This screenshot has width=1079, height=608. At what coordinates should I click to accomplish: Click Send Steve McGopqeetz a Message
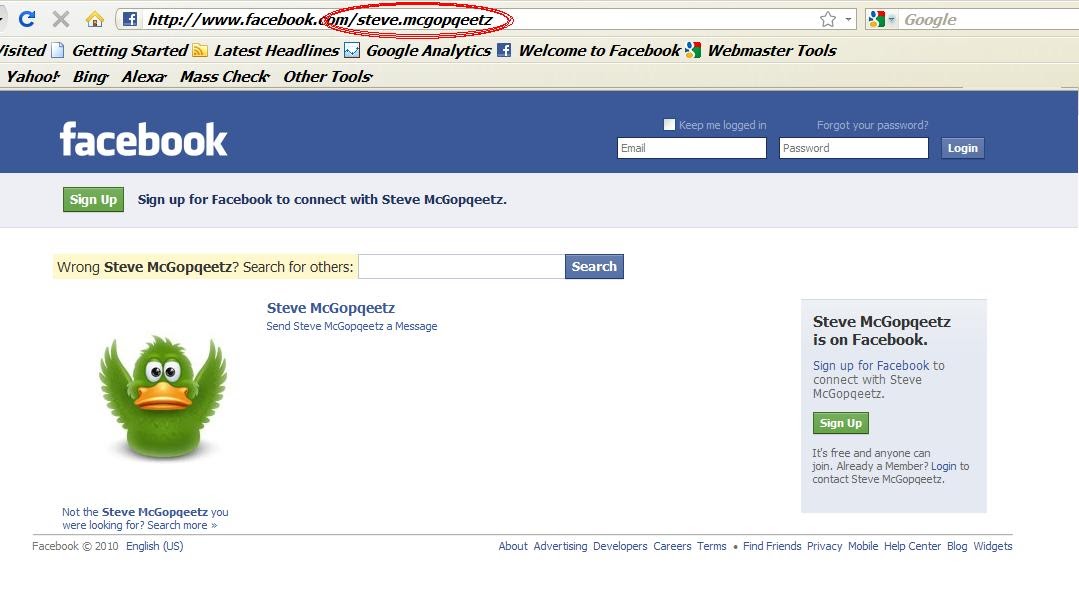pos(352,326)
